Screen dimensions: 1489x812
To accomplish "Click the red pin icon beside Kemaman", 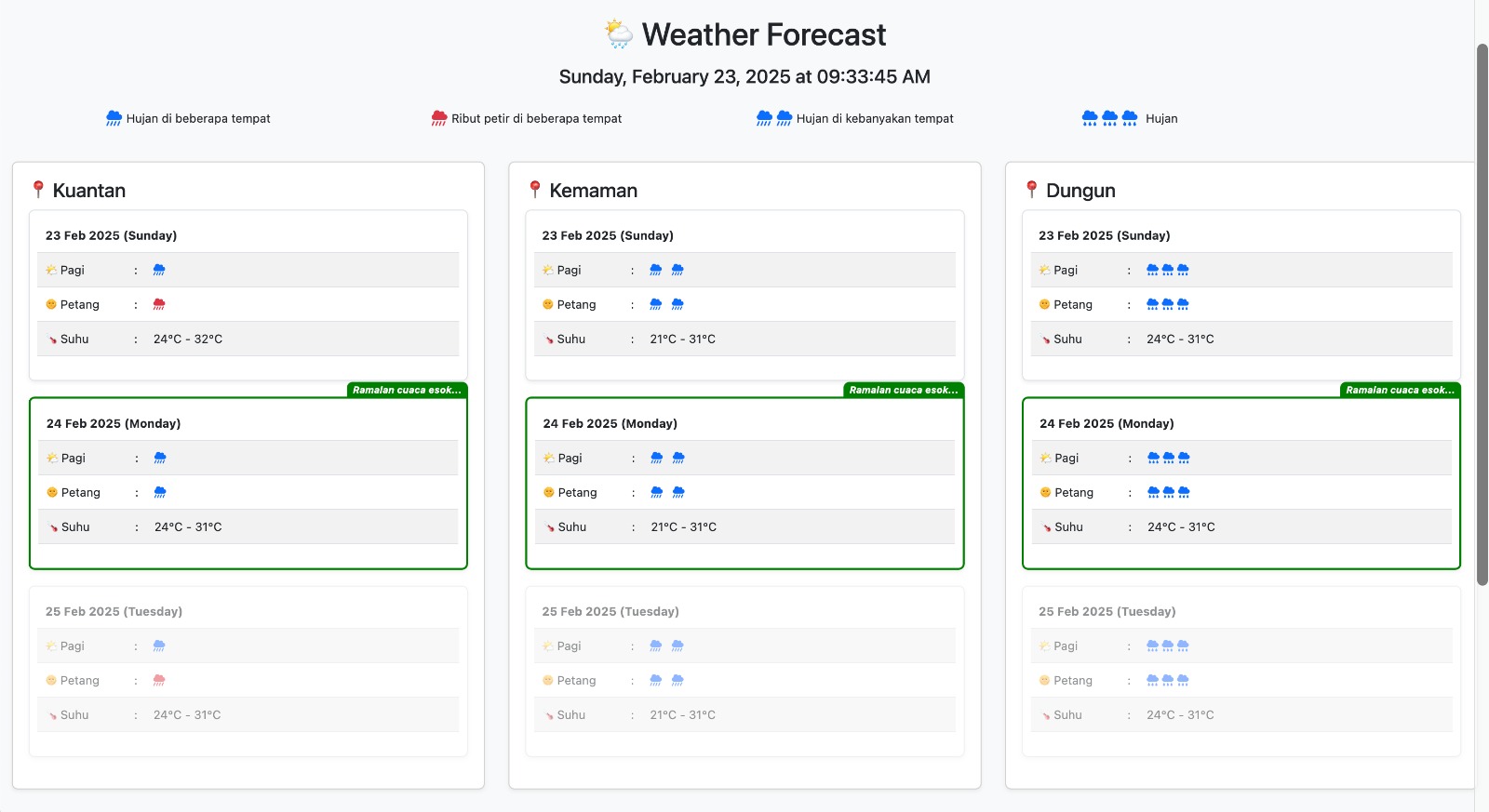I will coord(535,190).
